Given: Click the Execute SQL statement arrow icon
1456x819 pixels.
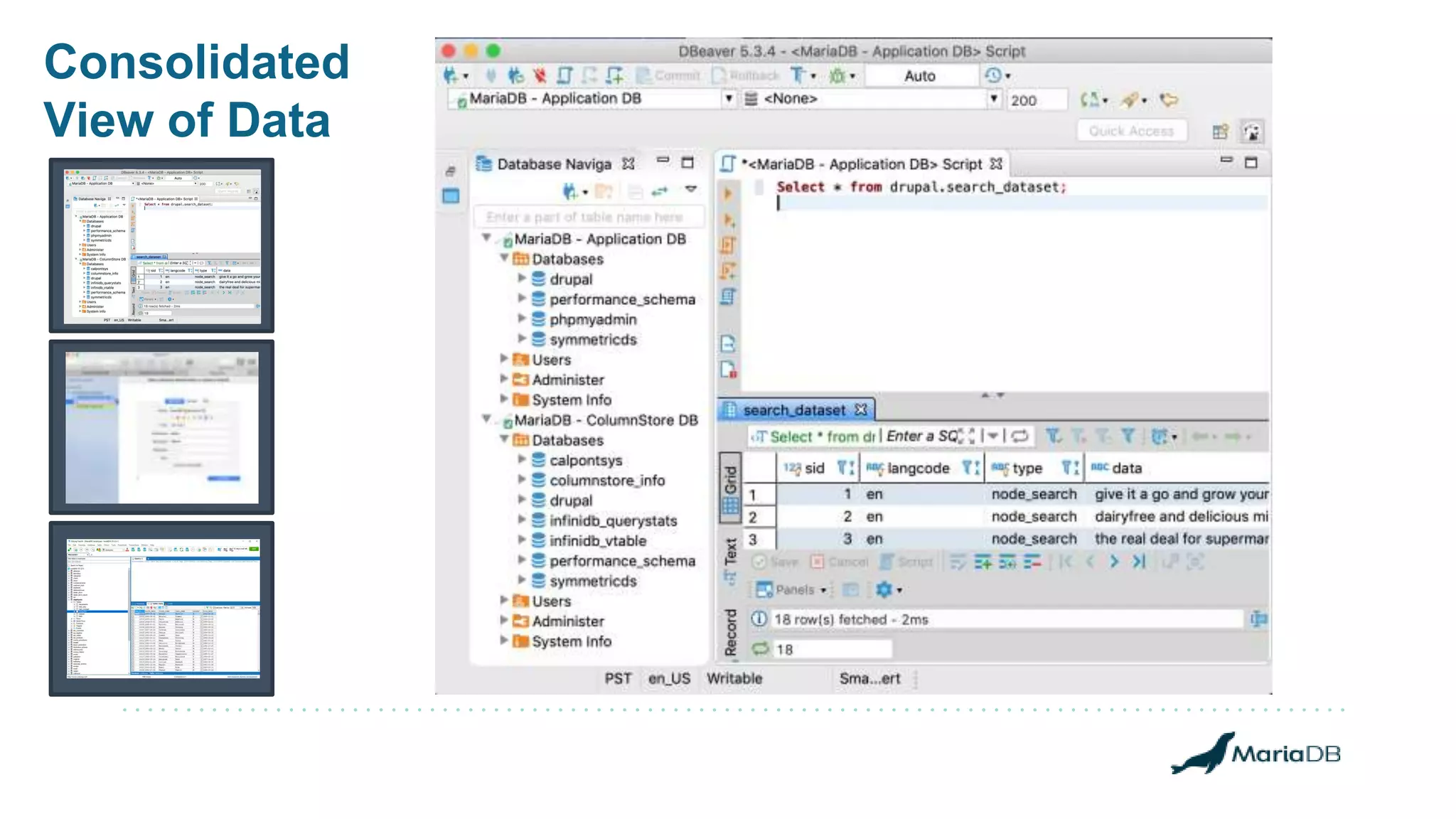Looking at the screenshot, I should coord(728,193).
